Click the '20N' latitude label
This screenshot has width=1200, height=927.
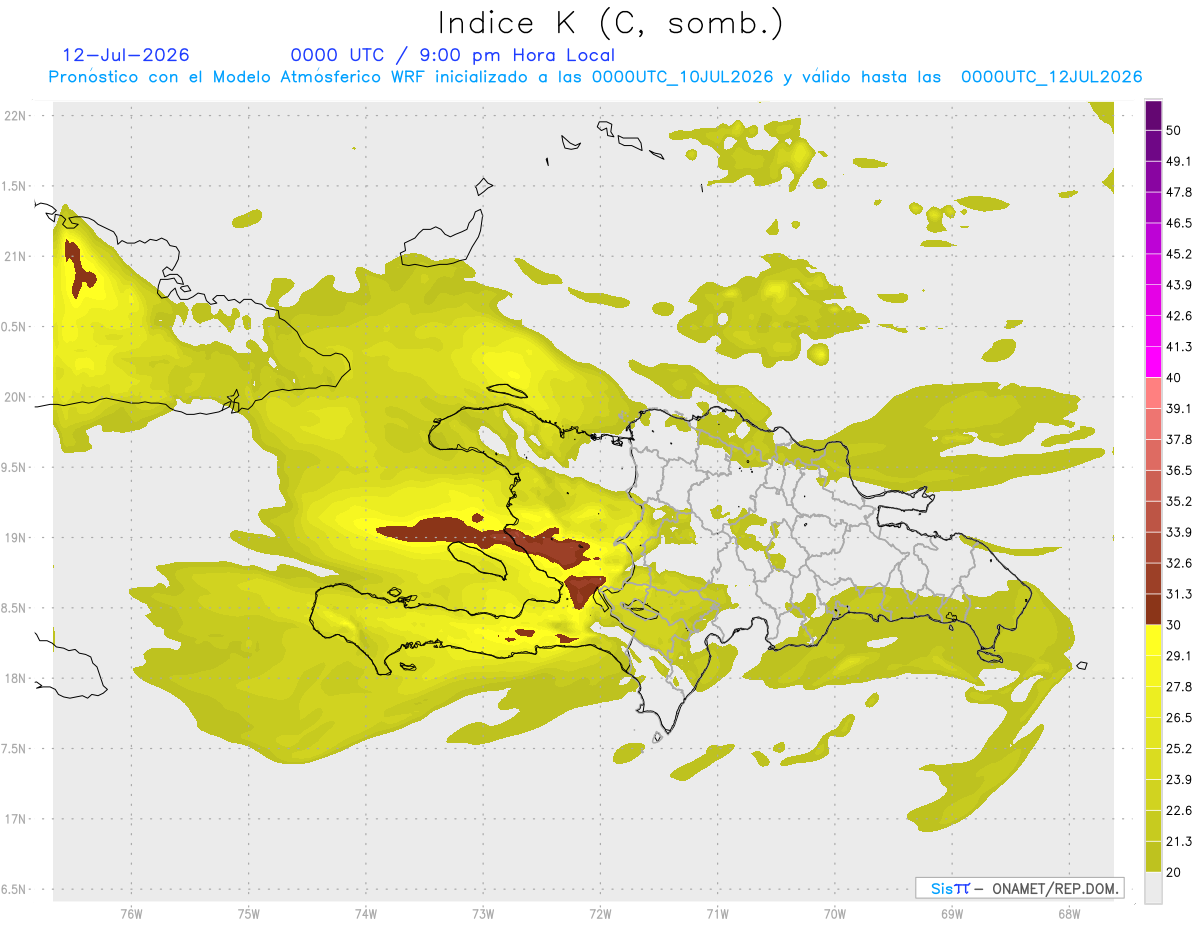click(16, 397)
